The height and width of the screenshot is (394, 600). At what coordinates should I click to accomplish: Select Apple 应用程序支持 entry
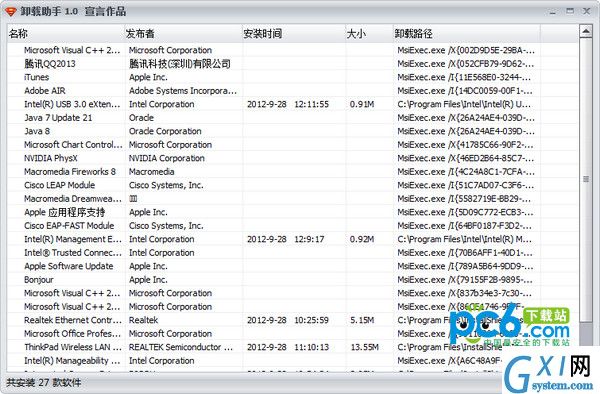(64, 212)
